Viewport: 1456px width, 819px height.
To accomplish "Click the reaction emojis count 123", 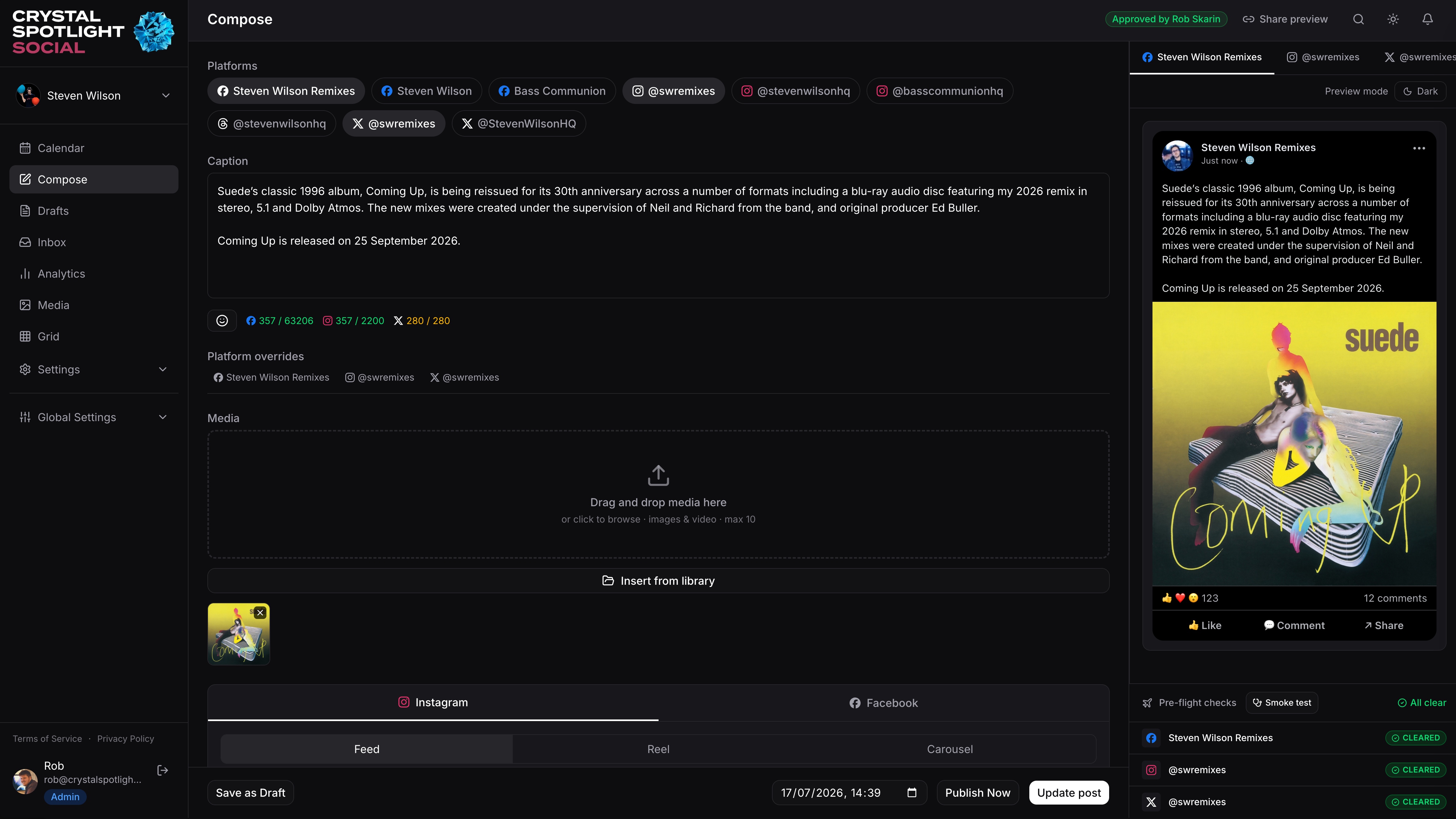I will 1190,598.
